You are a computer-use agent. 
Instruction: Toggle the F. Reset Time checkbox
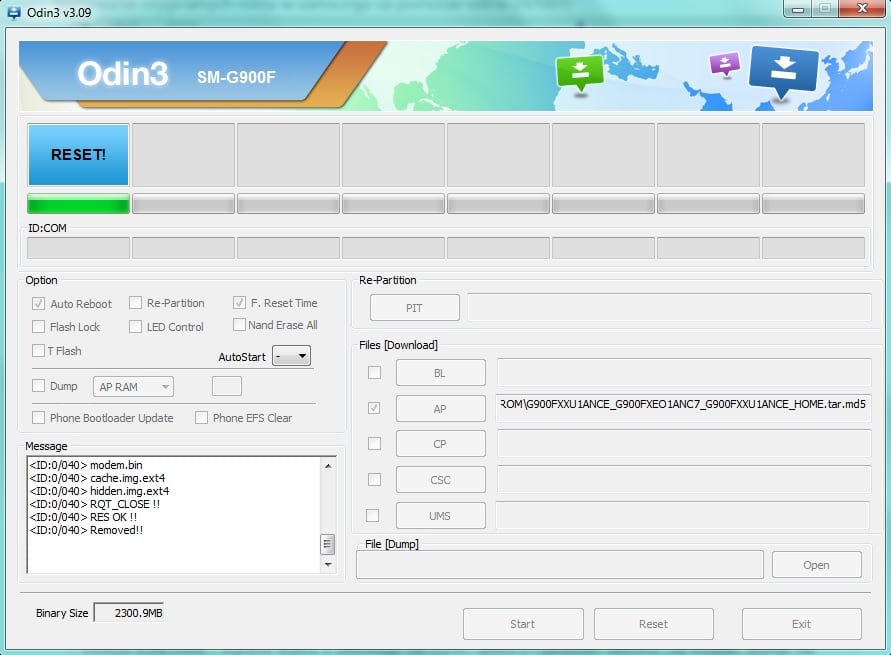tap(239, 303)
